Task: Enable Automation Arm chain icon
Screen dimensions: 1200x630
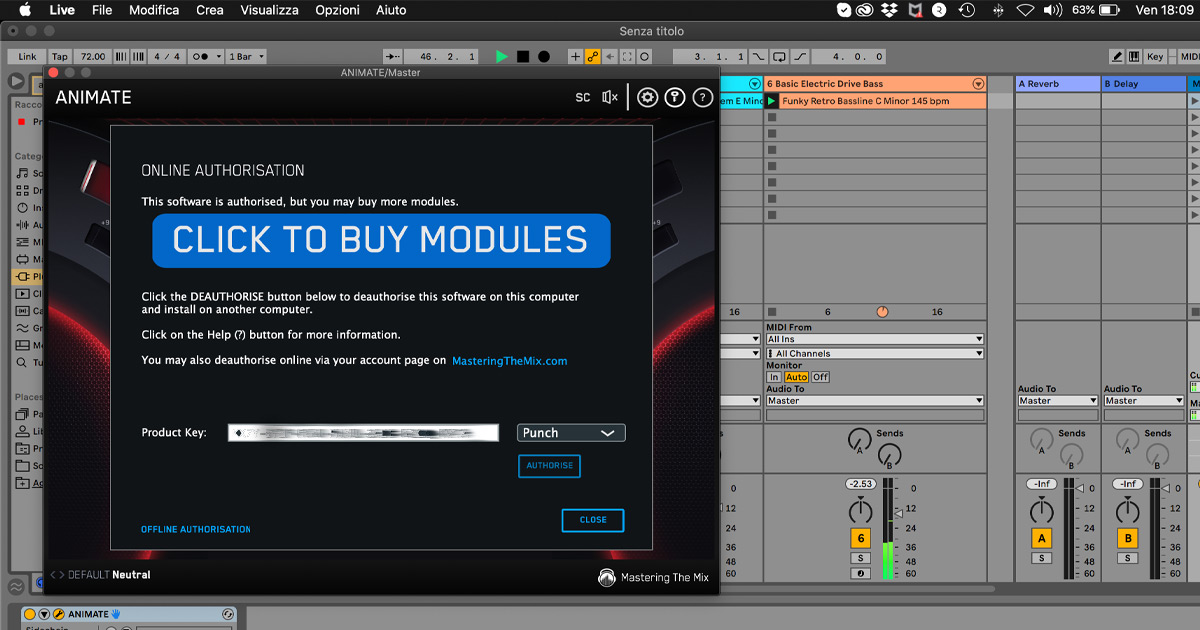Action: click(593, 57)
